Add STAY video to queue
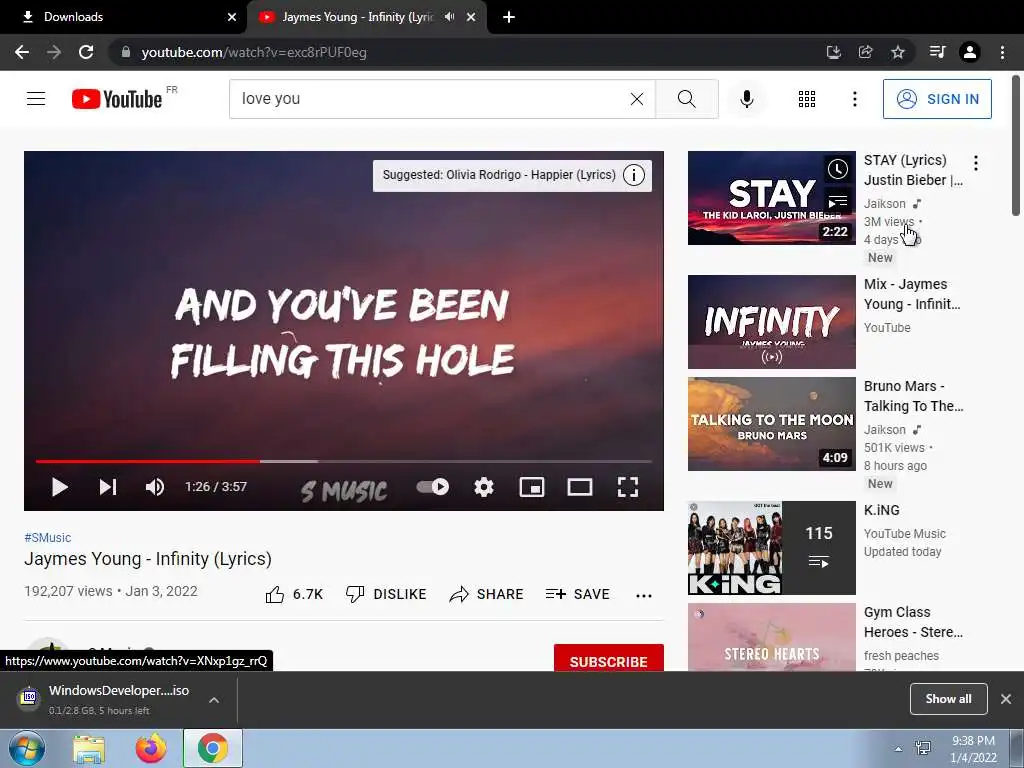This screenshot has height=768, width=1024. point(838,202)
